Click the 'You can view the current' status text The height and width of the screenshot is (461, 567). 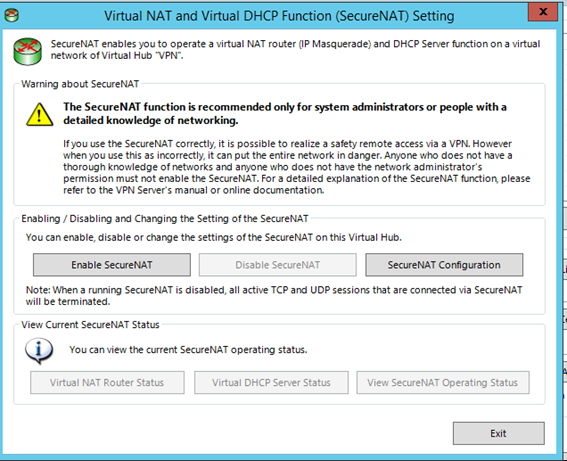[188, 350]
